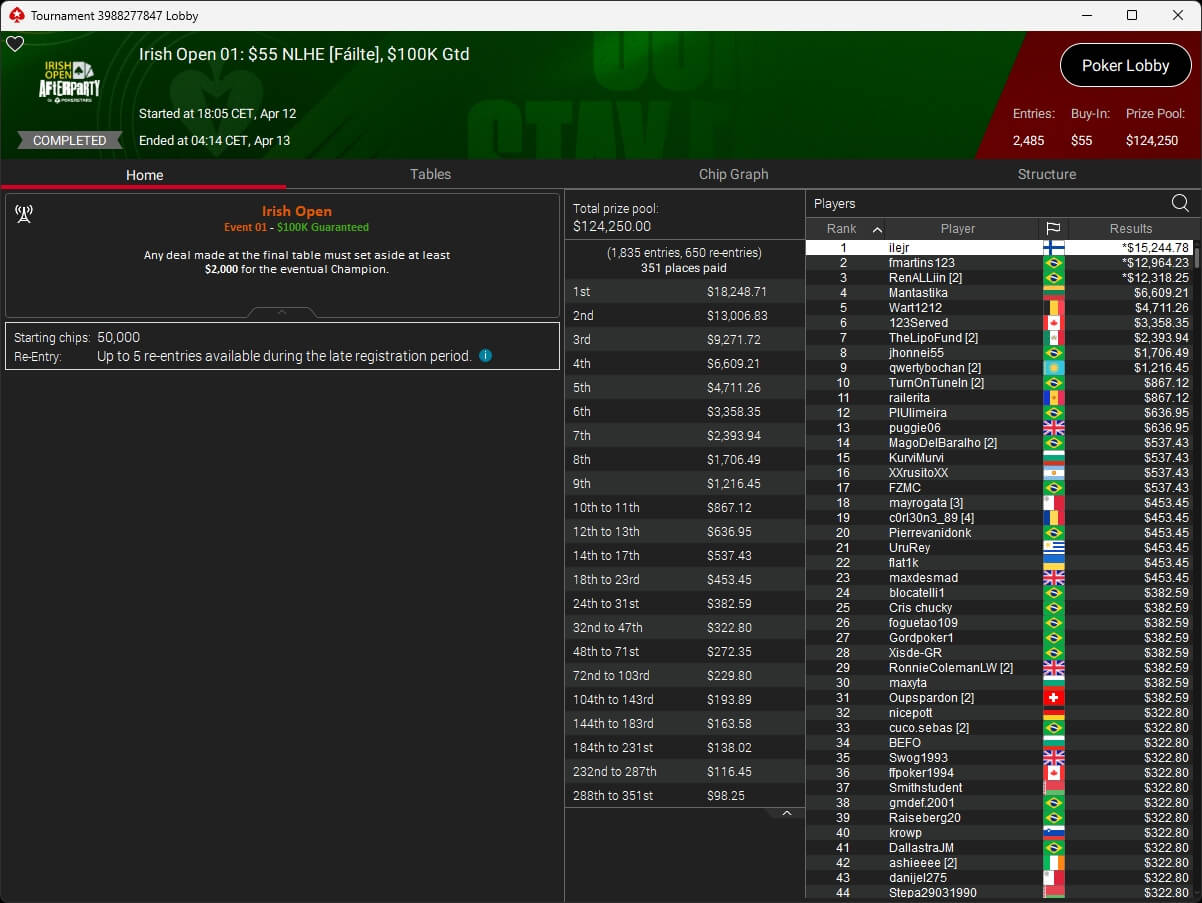The height and width of the screenshot is (903, 1202).
Task: Click the Results column header
Action: pyautogui.click(x=1130, y=229)
